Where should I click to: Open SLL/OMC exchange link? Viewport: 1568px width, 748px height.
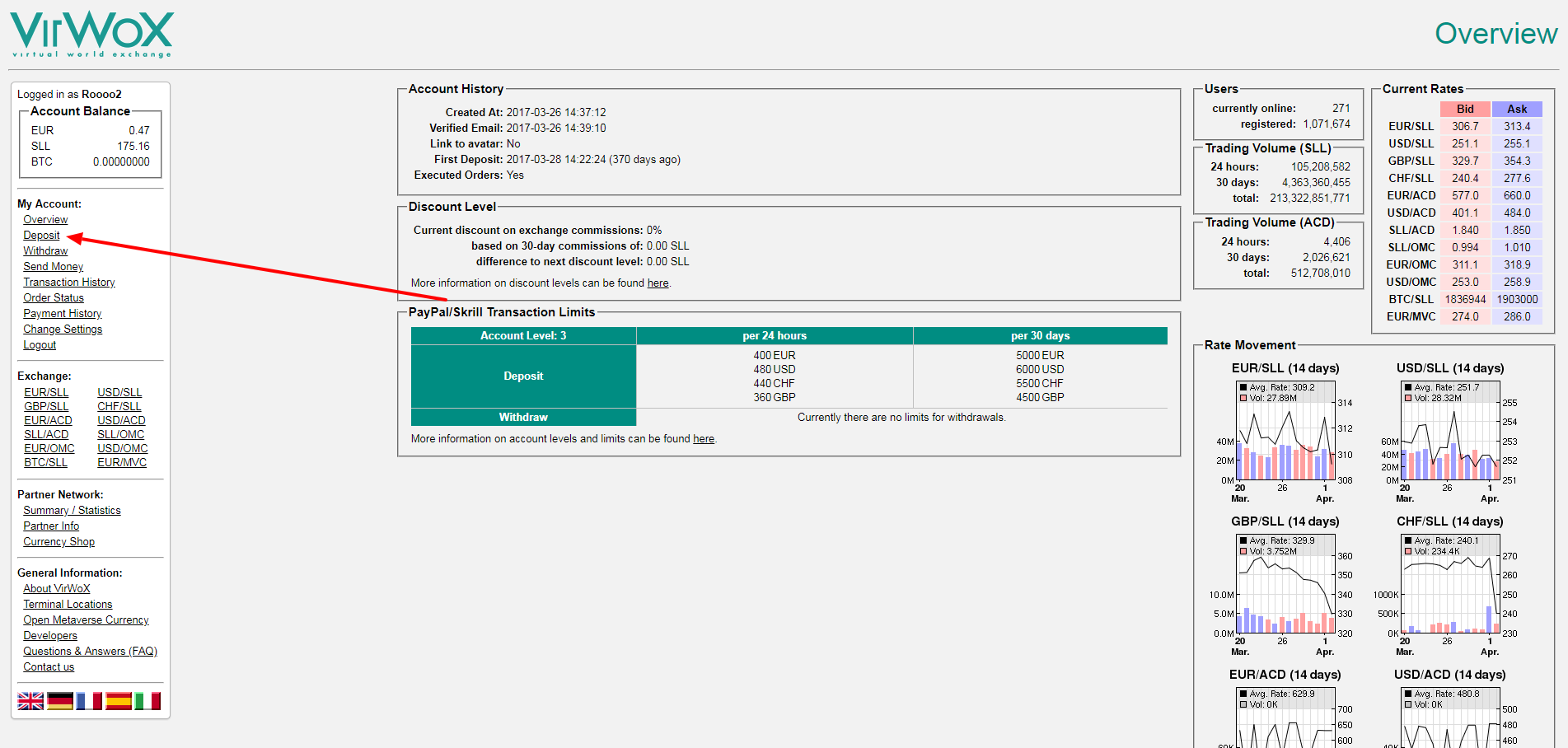coord(121,435)
